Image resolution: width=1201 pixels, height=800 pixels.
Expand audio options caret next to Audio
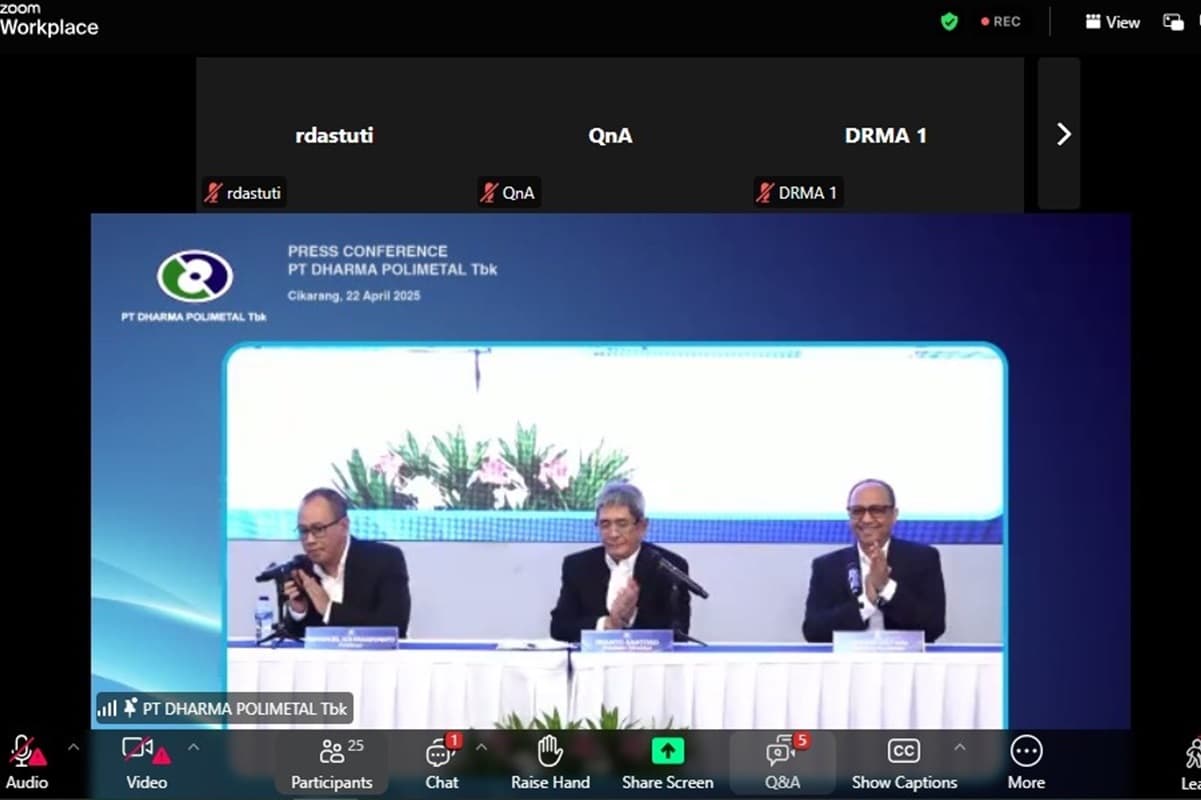(x=73, y=746)
